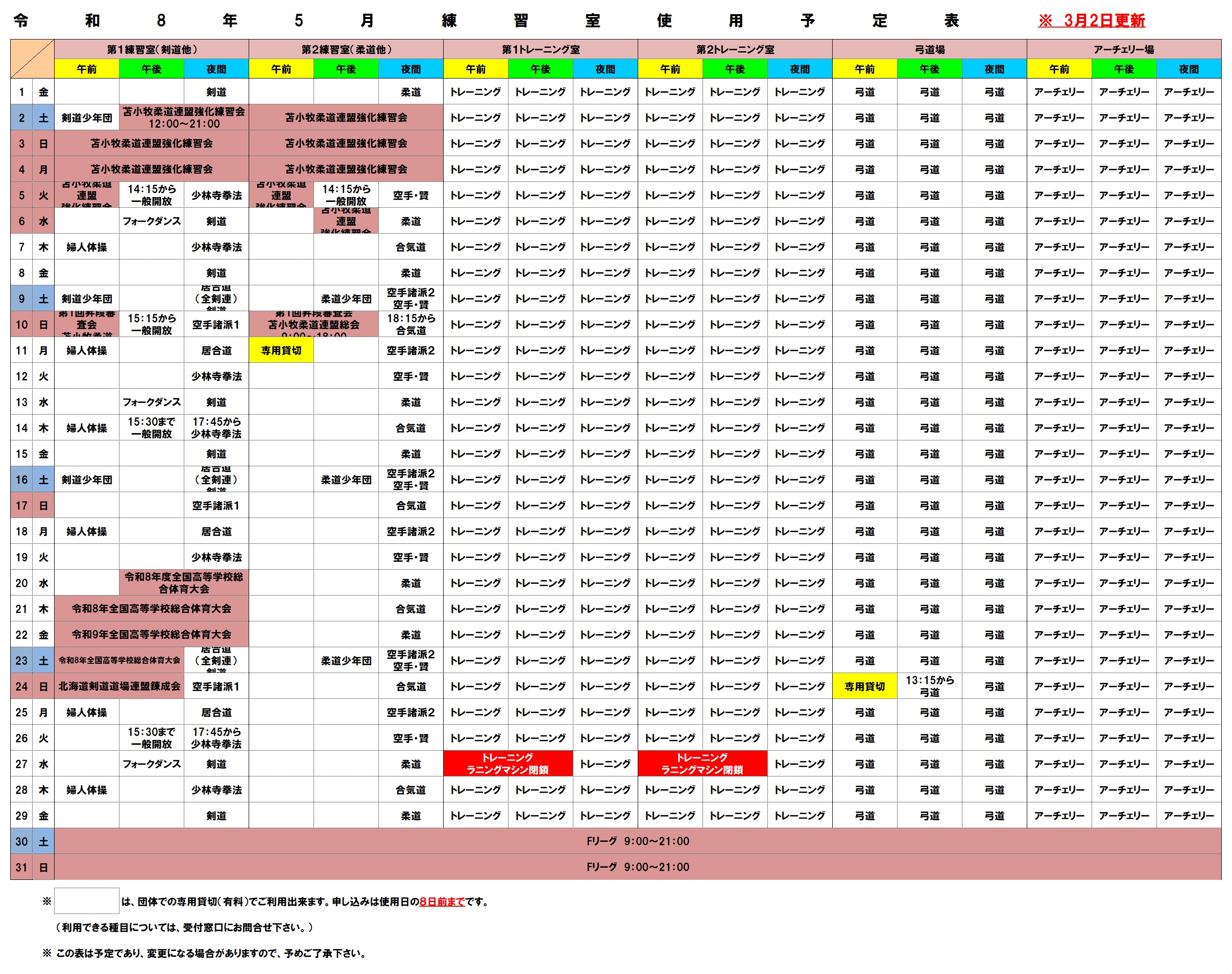Select the 第1練習室(剣道他) column header

(152, 49)
